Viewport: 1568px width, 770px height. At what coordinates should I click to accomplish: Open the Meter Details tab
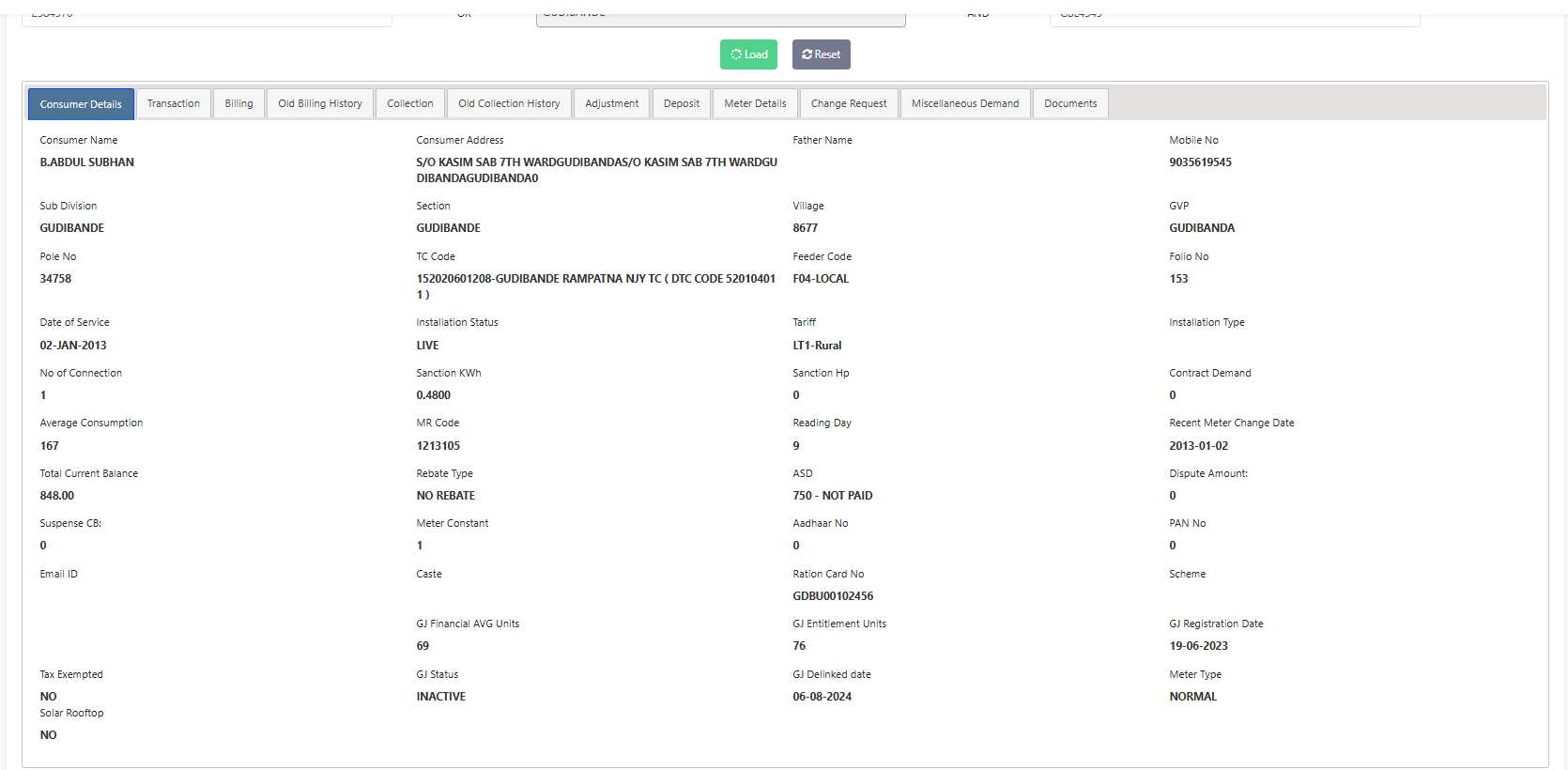coord(755,103)
